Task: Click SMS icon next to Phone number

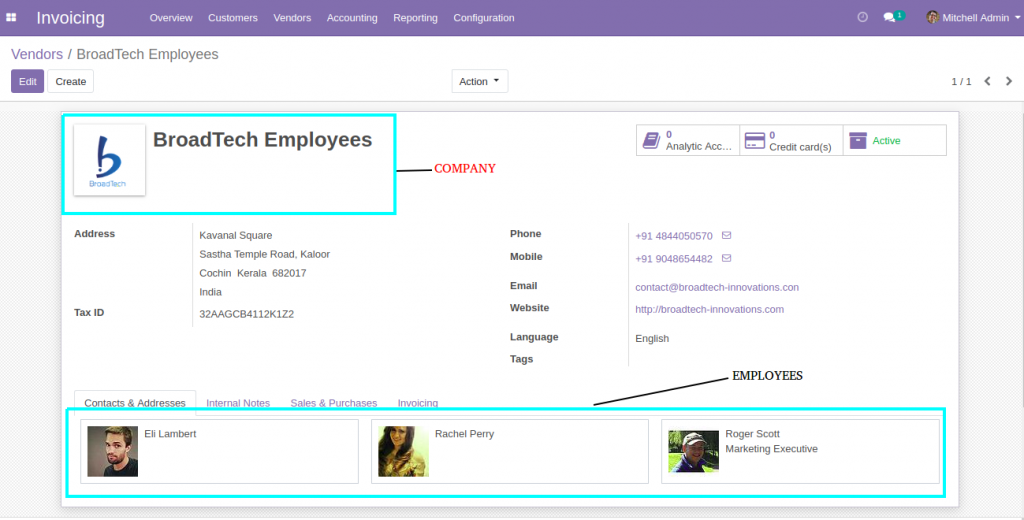Action: coord(726,235)
